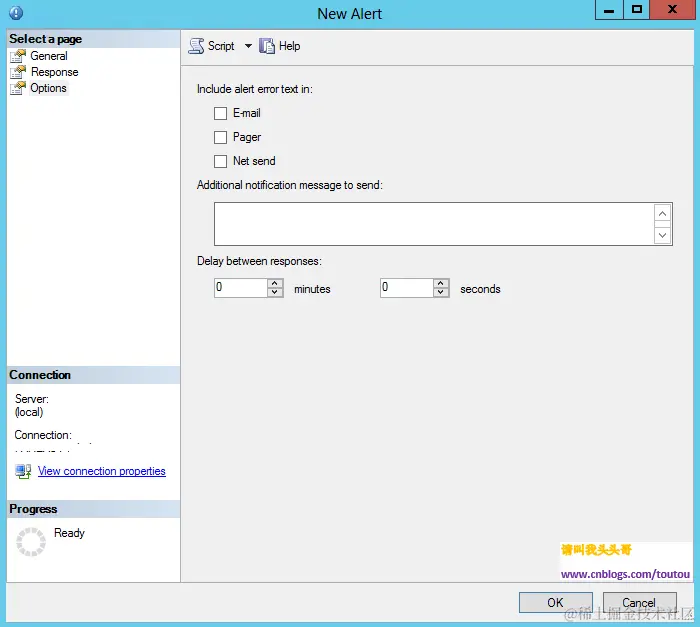Select the Response page
The image size is (700, 627).
pyautogui.click(x=54, y=72)
